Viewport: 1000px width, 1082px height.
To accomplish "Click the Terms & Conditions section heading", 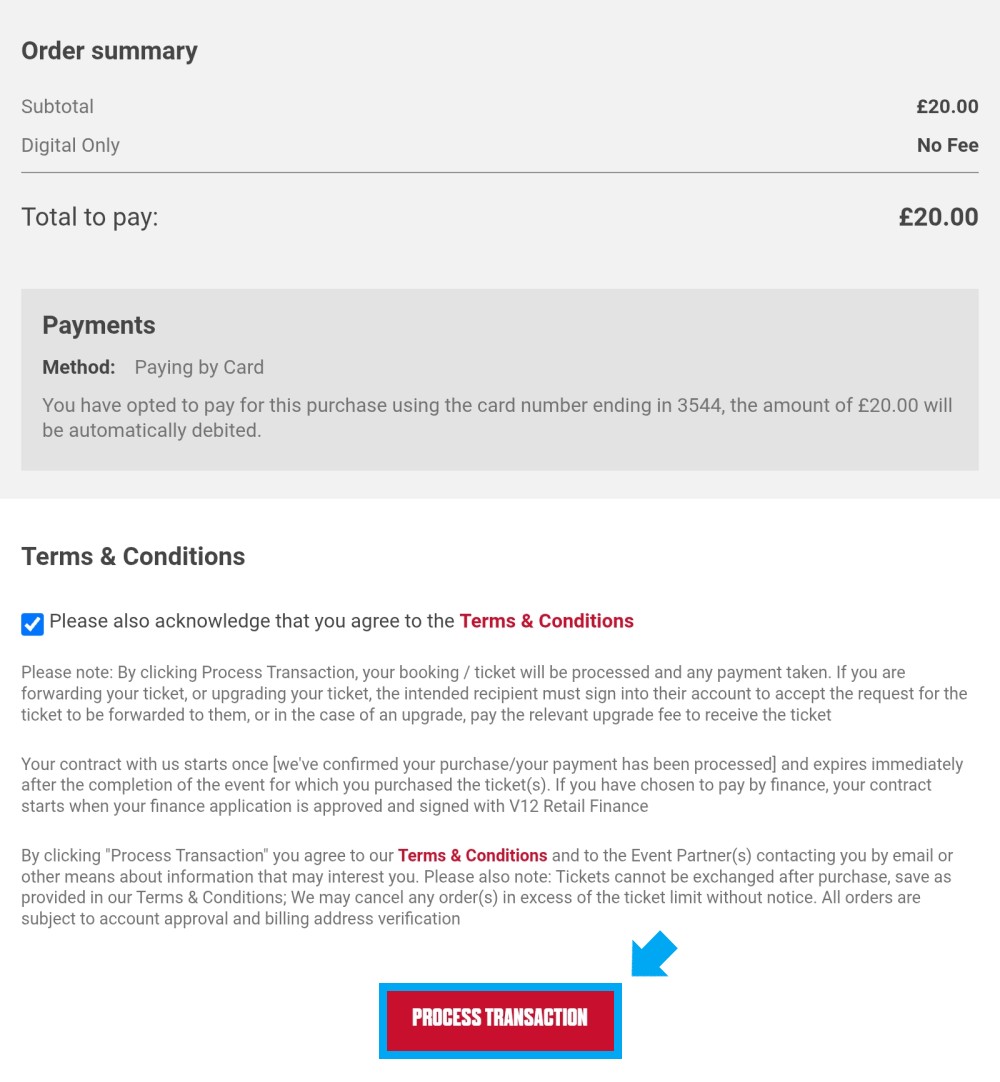I will 133,556.
